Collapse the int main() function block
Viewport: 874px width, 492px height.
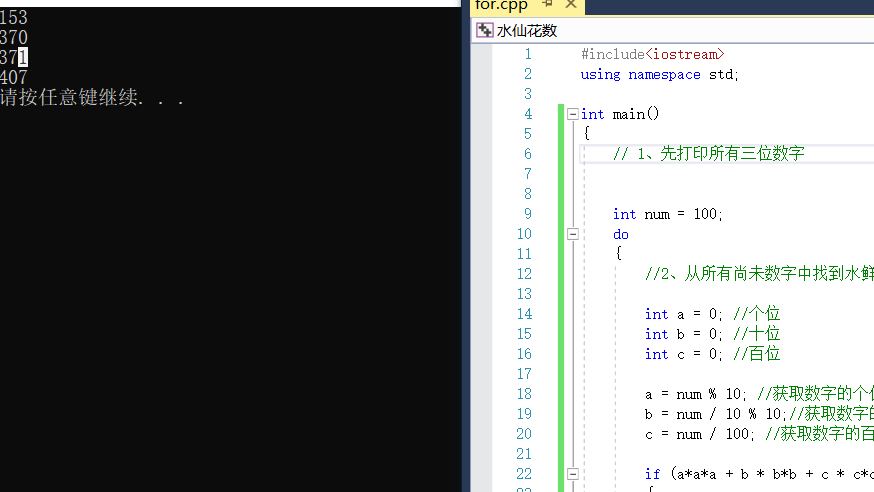pos(572,114)
